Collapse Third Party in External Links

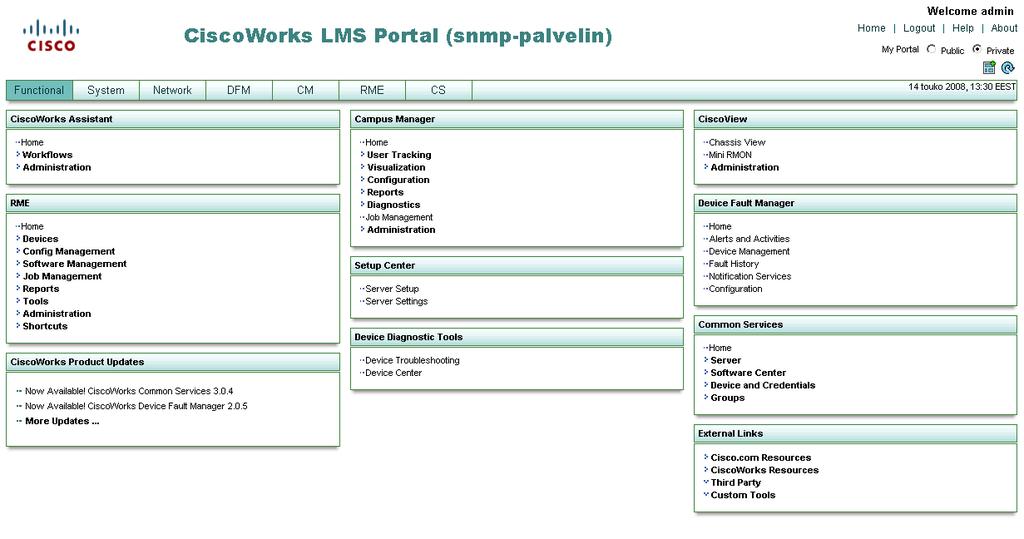click(x=735, y=483)
